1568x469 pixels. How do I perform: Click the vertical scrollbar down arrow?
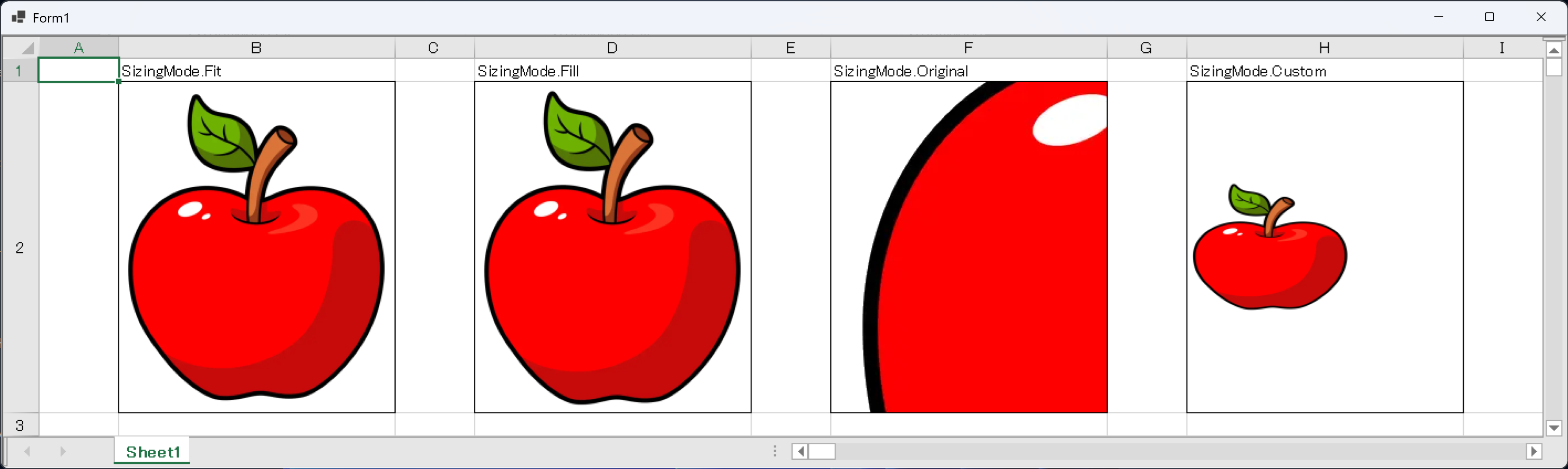point(1554,428)
